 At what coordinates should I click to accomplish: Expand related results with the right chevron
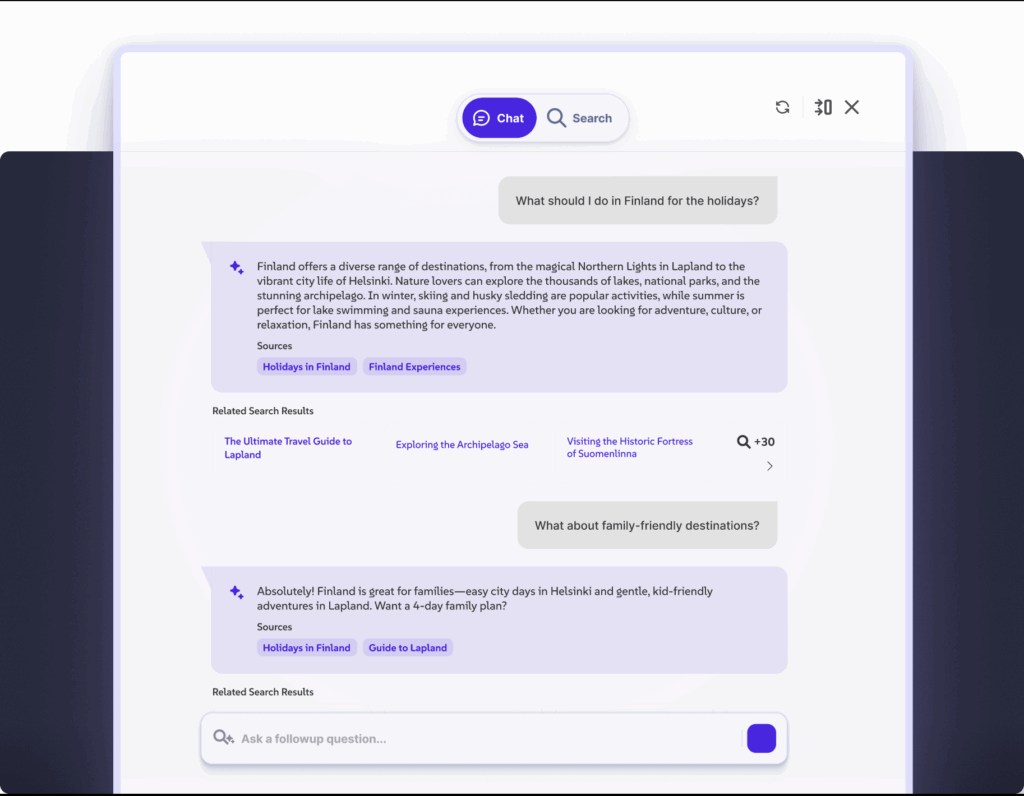pyautogui.click(x=769, y=466)
